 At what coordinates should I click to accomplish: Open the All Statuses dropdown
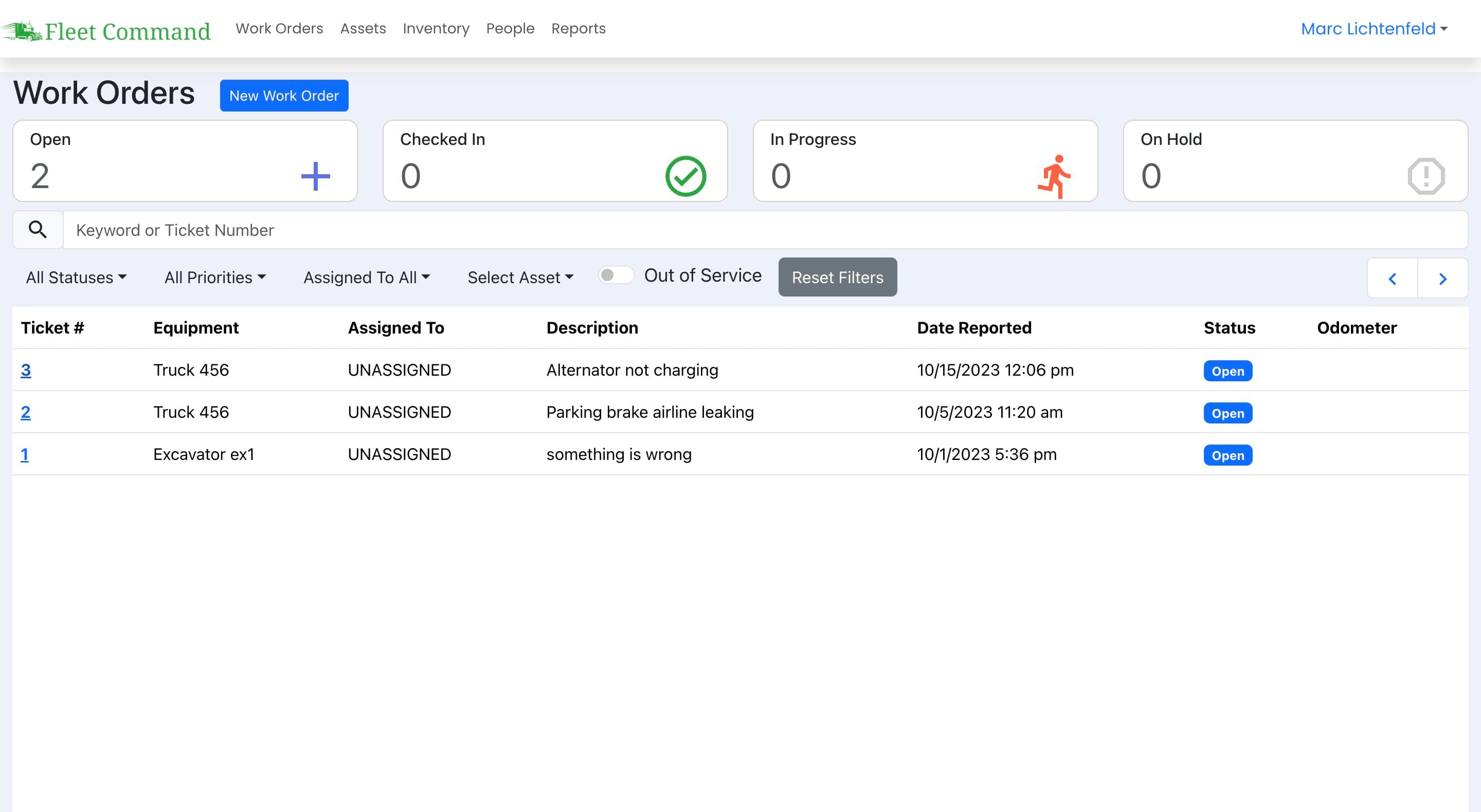(x=76, y=278)
